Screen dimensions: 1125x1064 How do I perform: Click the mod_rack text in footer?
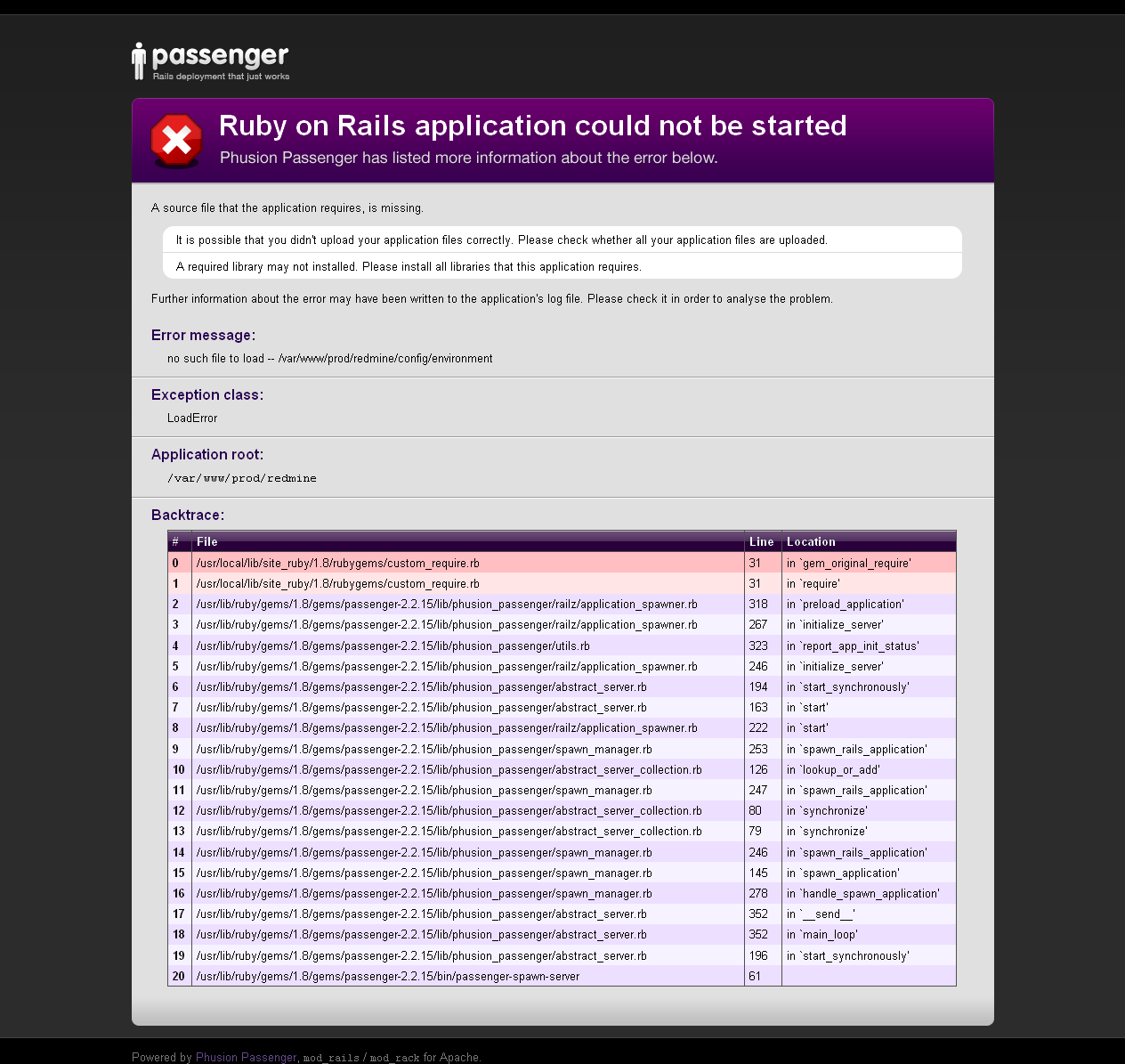click(x=394, y=1058)
